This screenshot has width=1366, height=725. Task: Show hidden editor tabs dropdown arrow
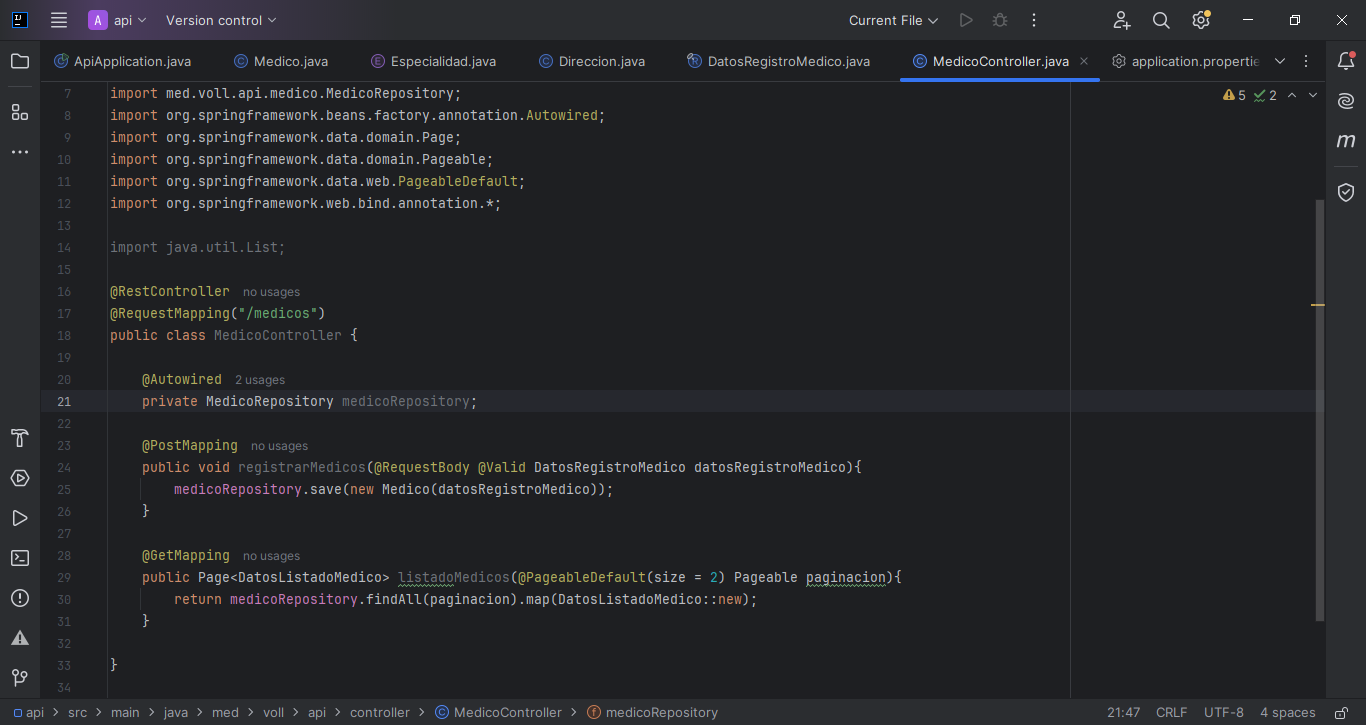1280,61
